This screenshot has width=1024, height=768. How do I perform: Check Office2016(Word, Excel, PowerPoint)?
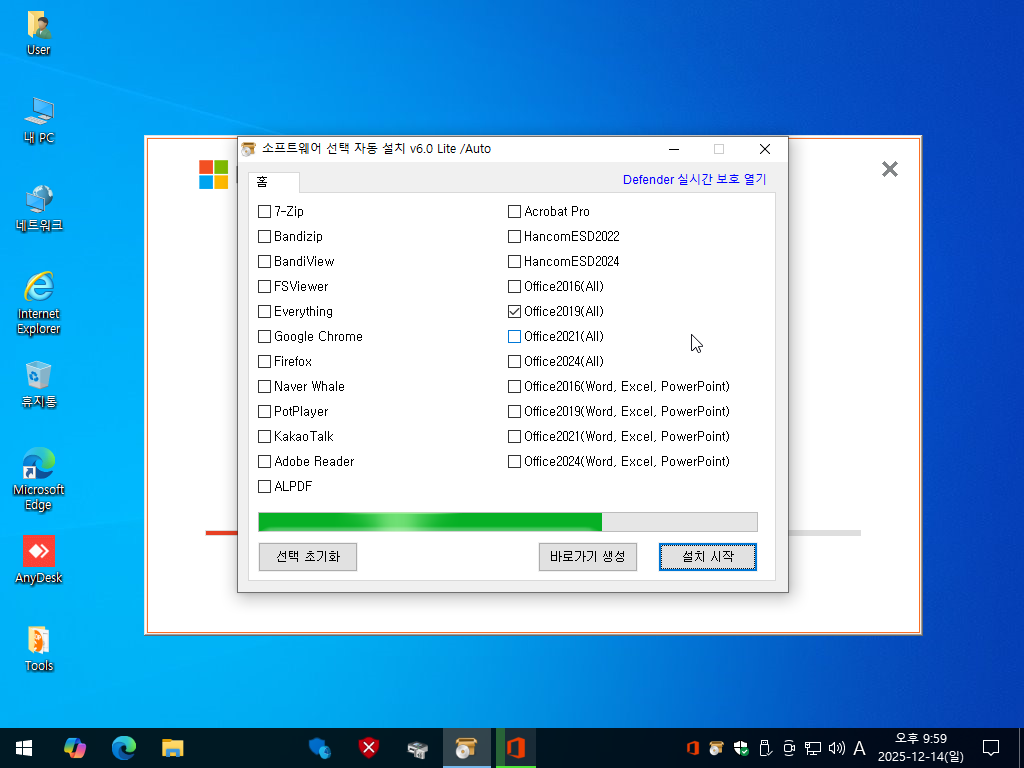(x=515, y=387)
